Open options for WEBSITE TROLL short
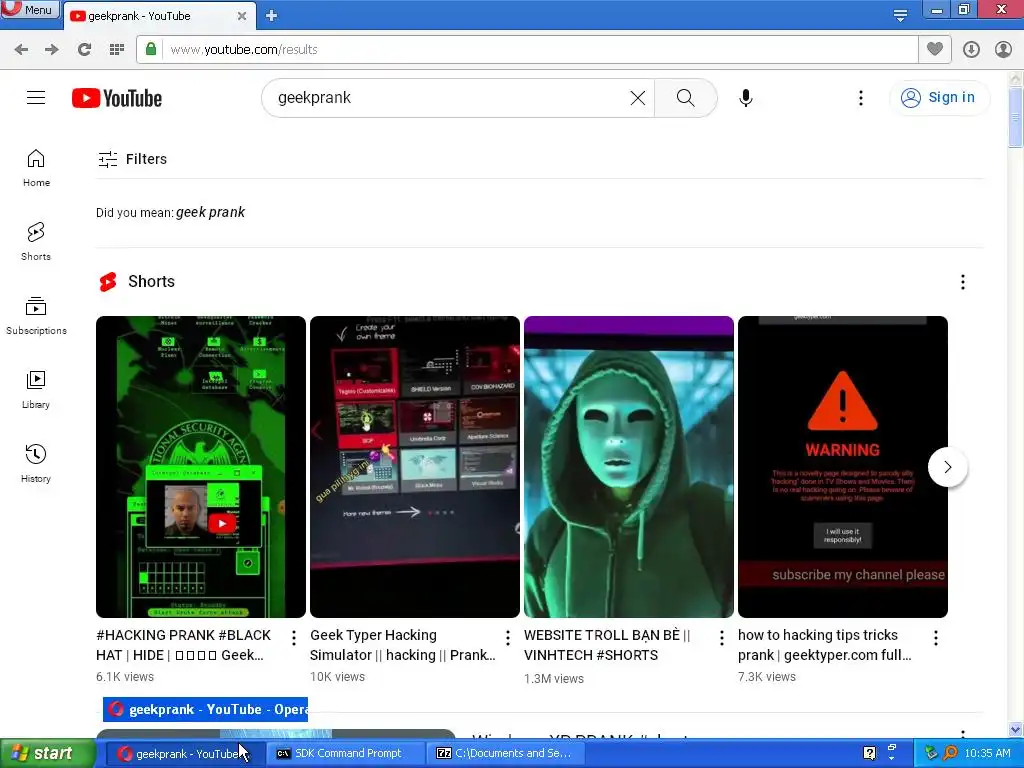 click(x=722, y=637)
